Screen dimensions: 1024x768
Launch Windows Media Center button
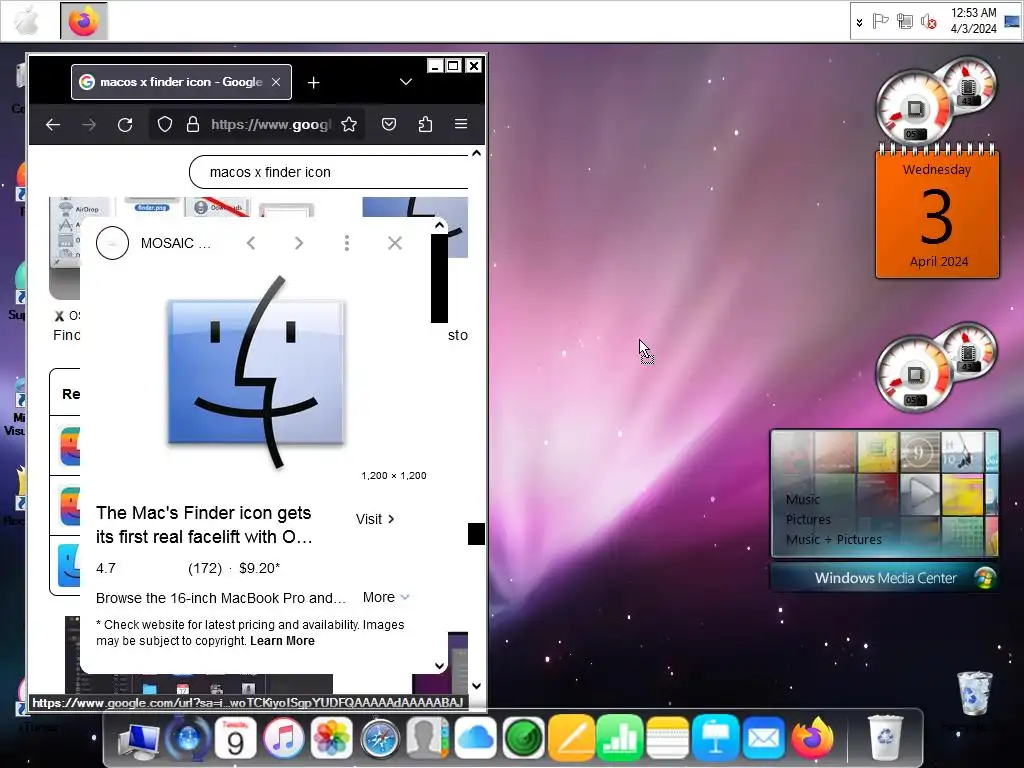pos(885,578)
